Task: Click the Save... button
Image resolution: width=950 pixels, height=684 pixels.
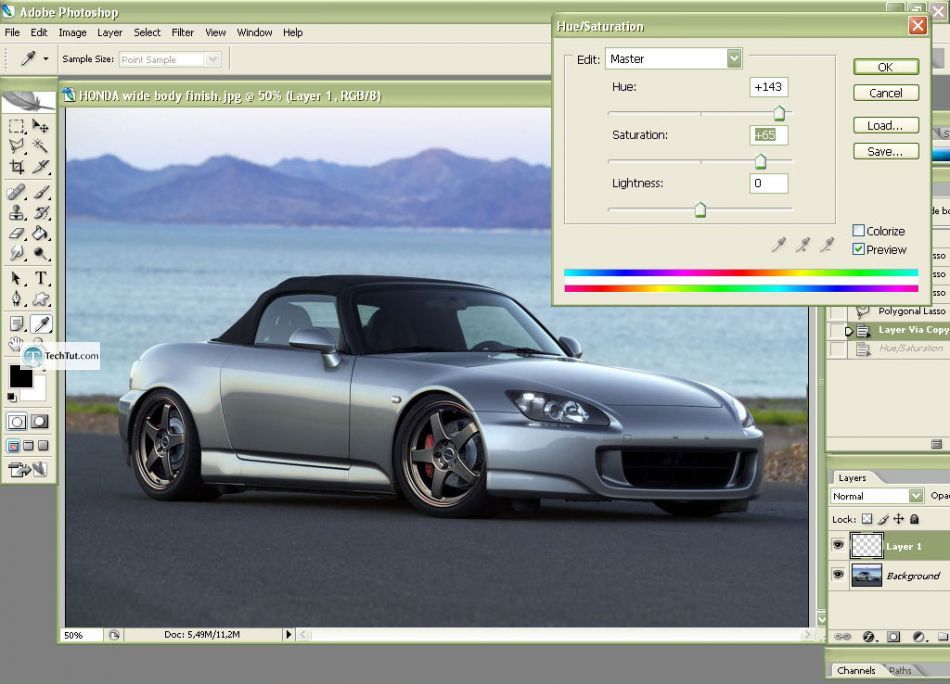Action: 885,151
